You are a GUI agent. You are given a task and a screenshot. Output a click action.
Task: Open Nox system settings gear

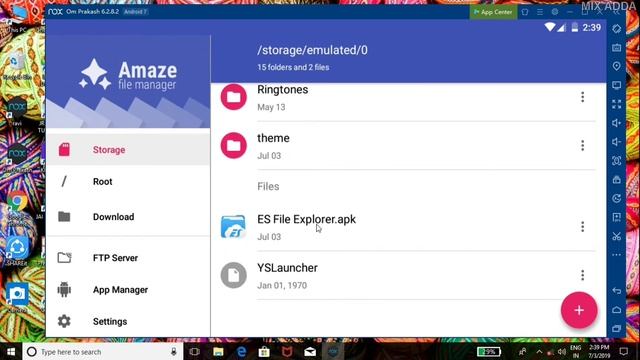(x=555, y=12)
